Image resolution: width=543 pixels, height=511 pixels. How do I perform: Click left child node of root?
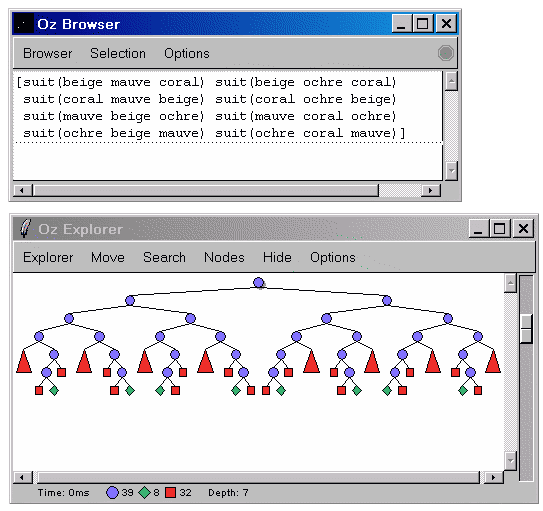[130, 300]
